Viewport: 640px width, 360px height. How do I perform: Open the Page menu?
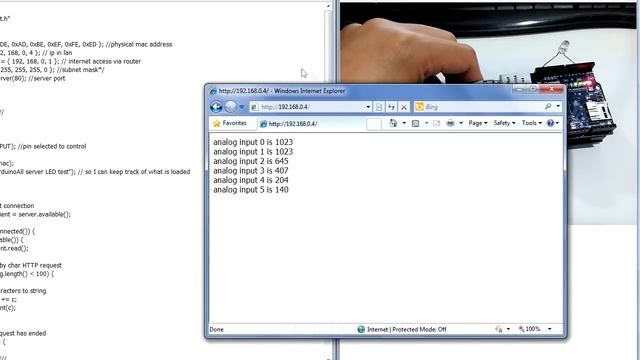pos(478,123)
